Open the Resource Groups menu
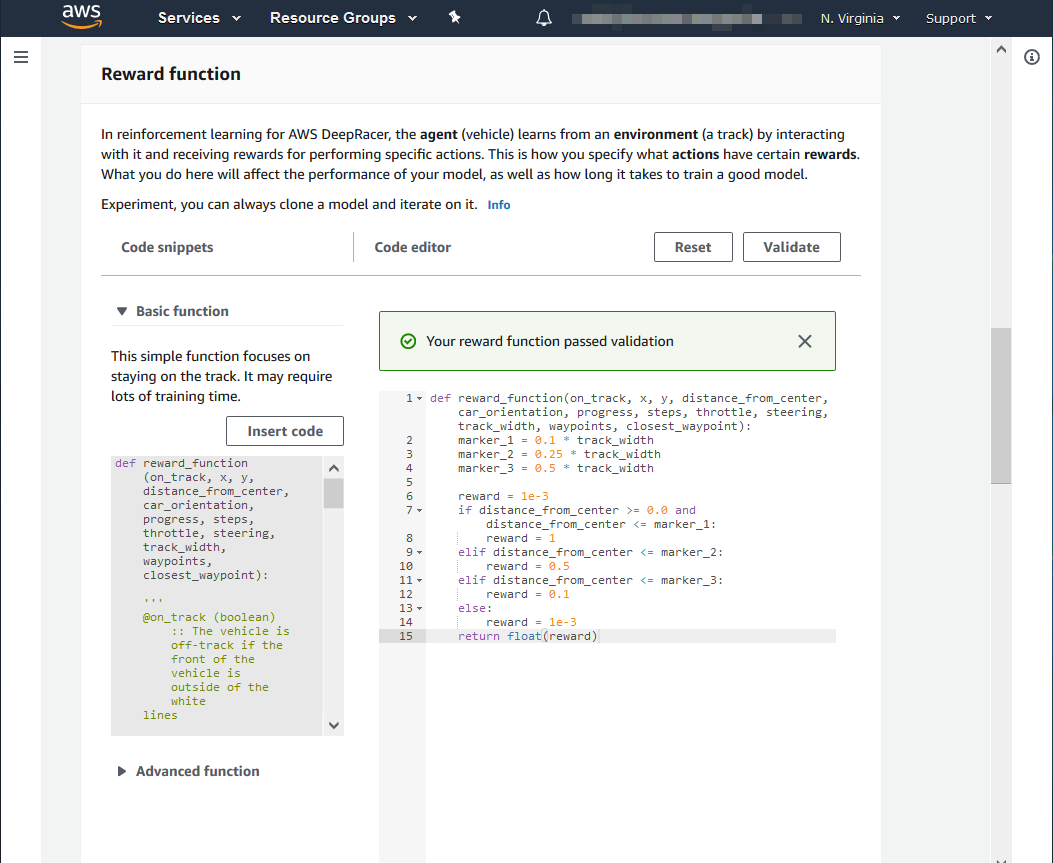The height and width of the screenshot is (863, 1053). point(341,18)
